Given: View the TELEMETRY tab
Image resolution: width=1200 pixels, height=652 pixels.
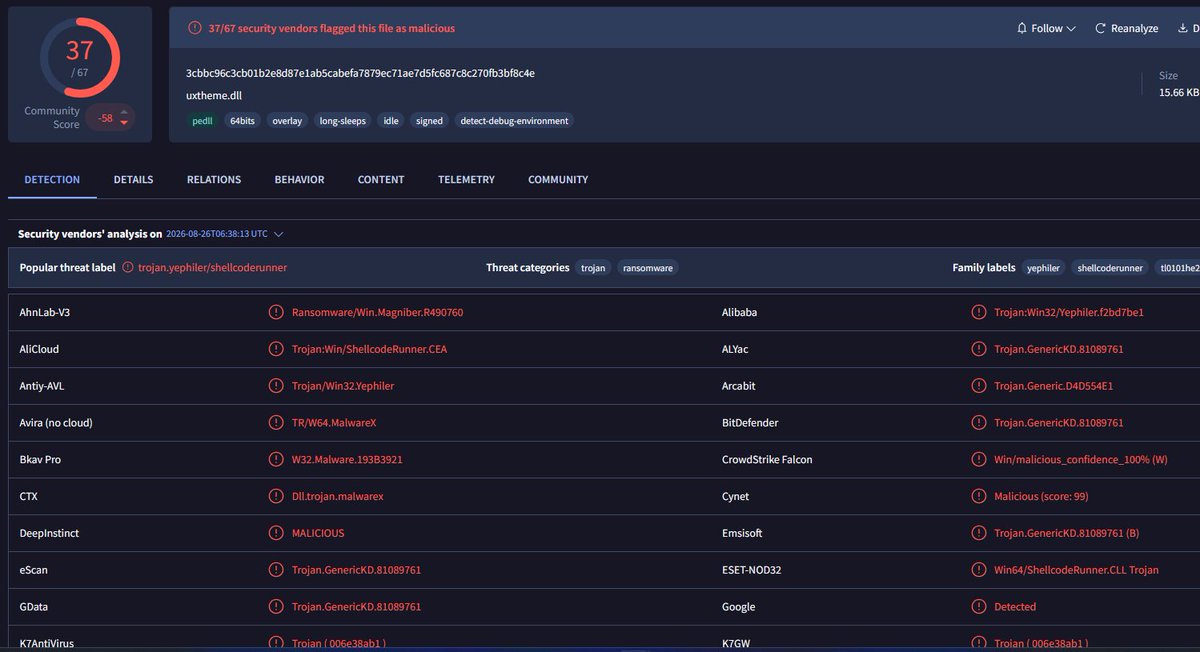Looking at the screenshot, I should click(466, 180).
